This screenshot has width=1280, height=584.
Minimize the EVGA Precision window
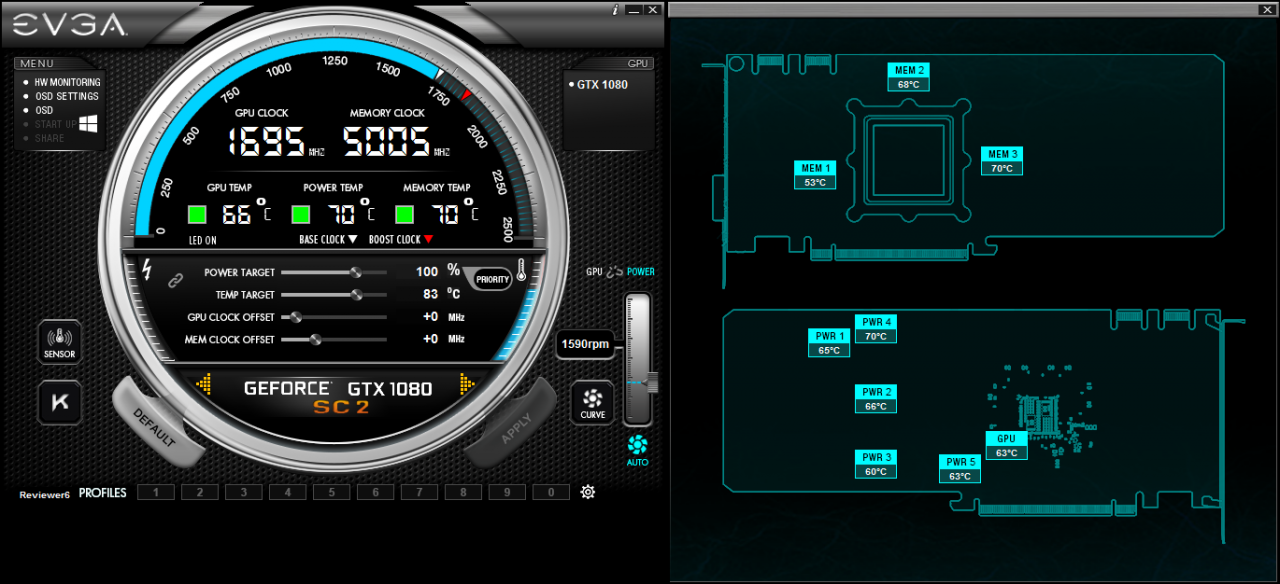[633, 9]
